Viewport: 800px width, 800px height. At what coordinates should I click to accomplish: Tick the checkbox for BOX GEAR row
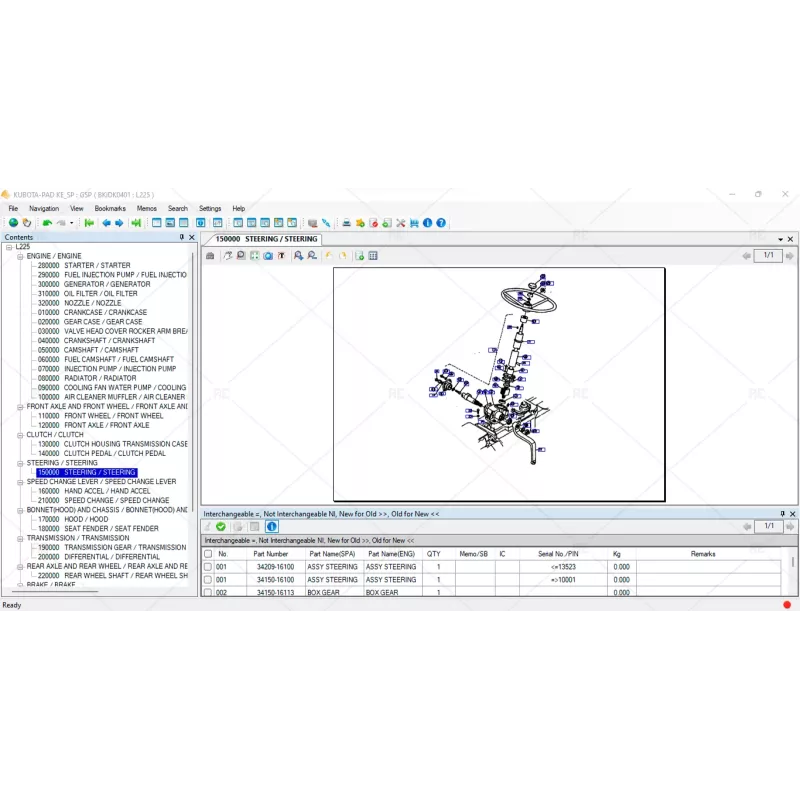(208, 593)
